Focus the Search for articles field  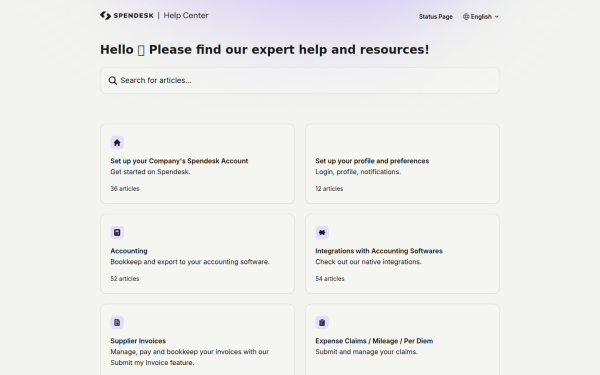coord(300,80)
